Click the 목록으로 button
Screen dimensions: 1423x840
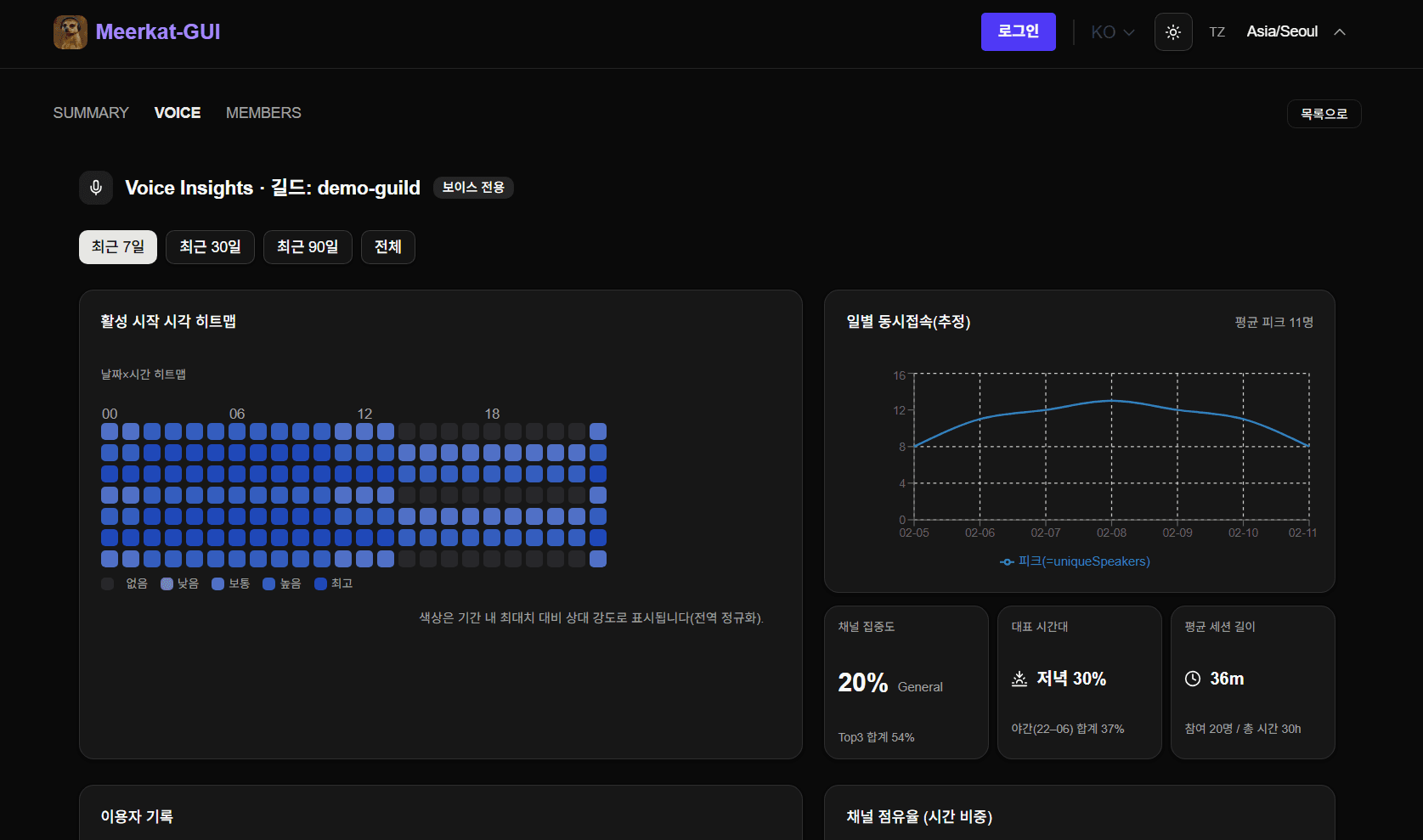click(x=1324, y=113)
